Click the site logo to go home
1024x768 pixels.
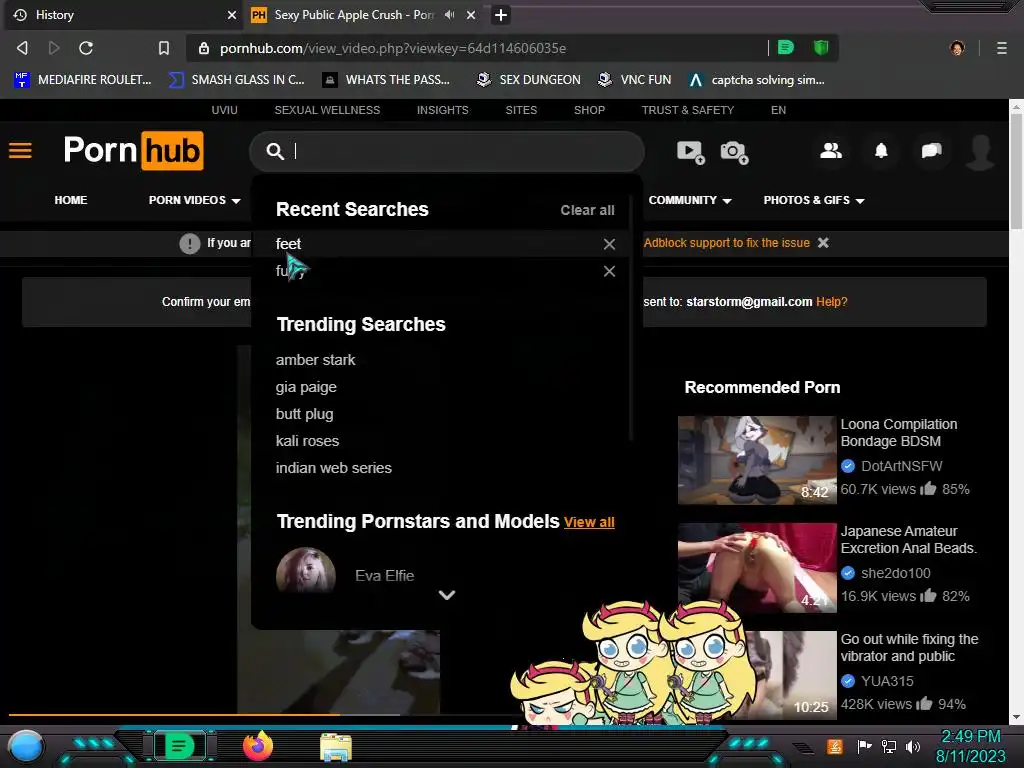[x=133, y=150]
